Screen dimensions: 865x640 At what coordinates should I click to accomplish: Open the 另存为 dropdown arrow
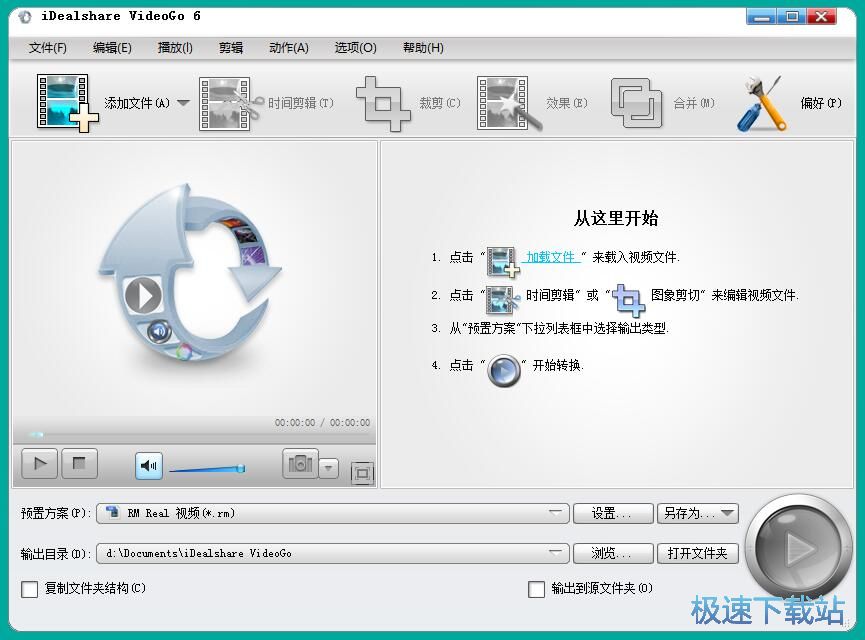coord(728,513)
